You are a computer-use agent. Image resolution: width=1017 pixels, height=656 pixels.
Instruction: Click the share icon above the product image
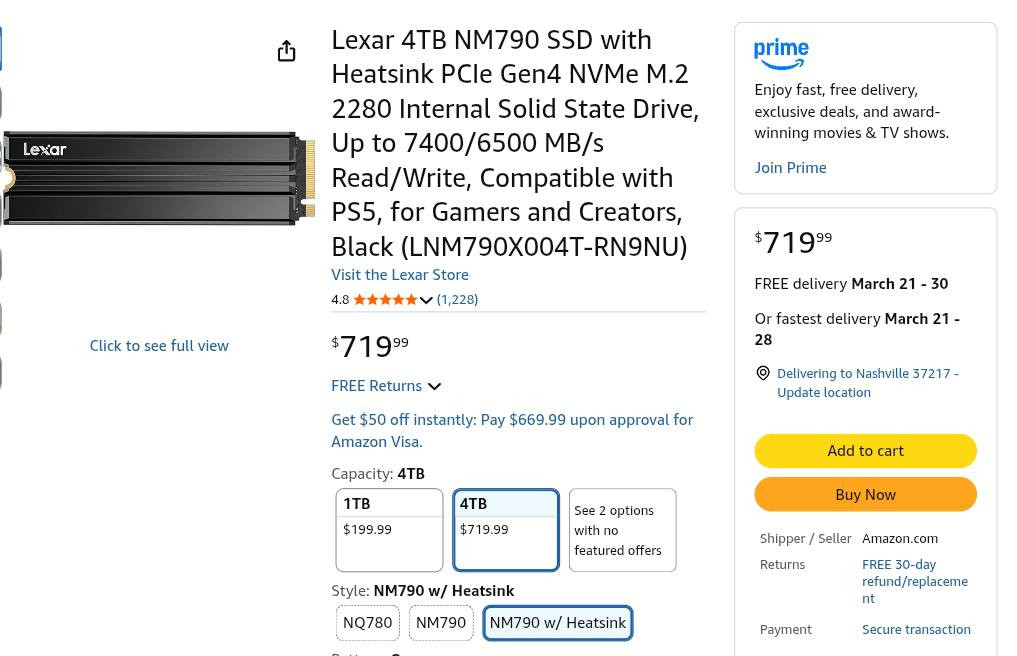tap(286, 51)
